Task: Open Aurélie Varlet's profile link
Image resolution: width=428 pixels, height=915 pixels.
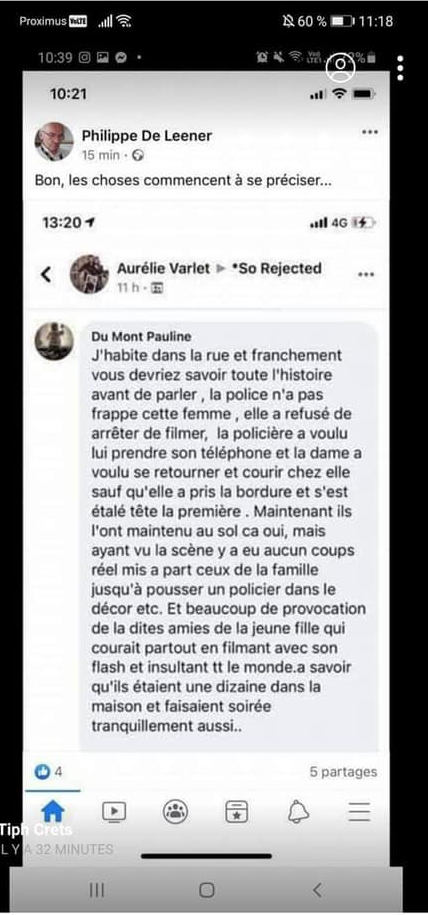Action: [x=163, y=268]
